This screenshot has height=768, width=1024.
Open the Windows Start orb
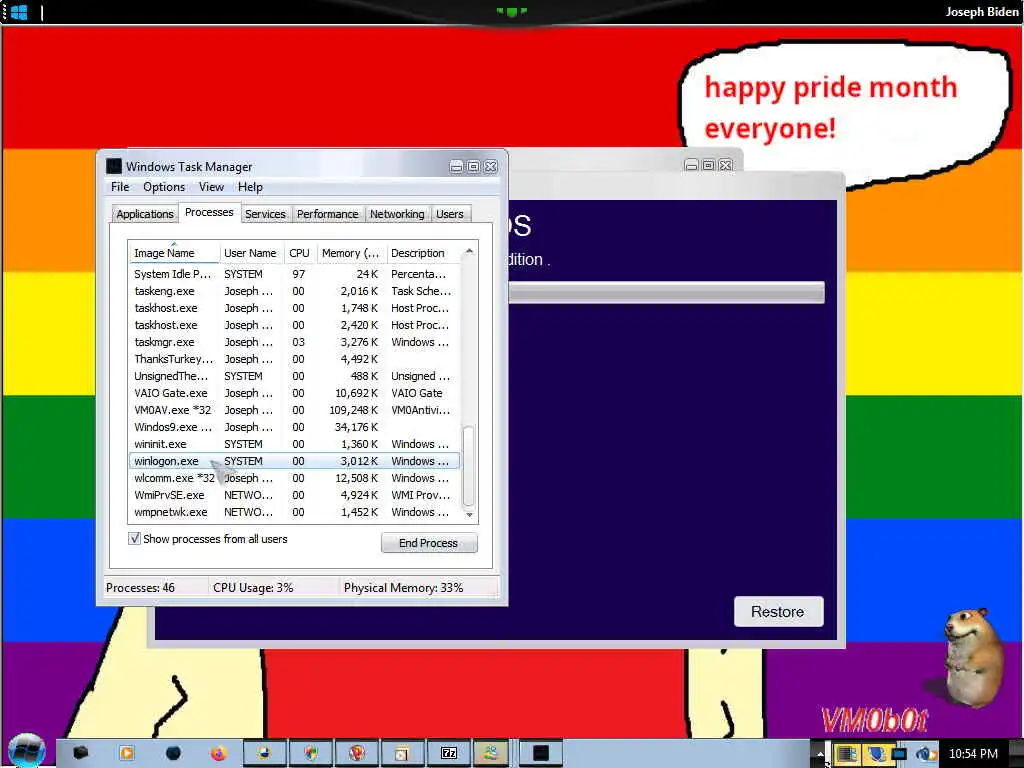tap(27, 751)
